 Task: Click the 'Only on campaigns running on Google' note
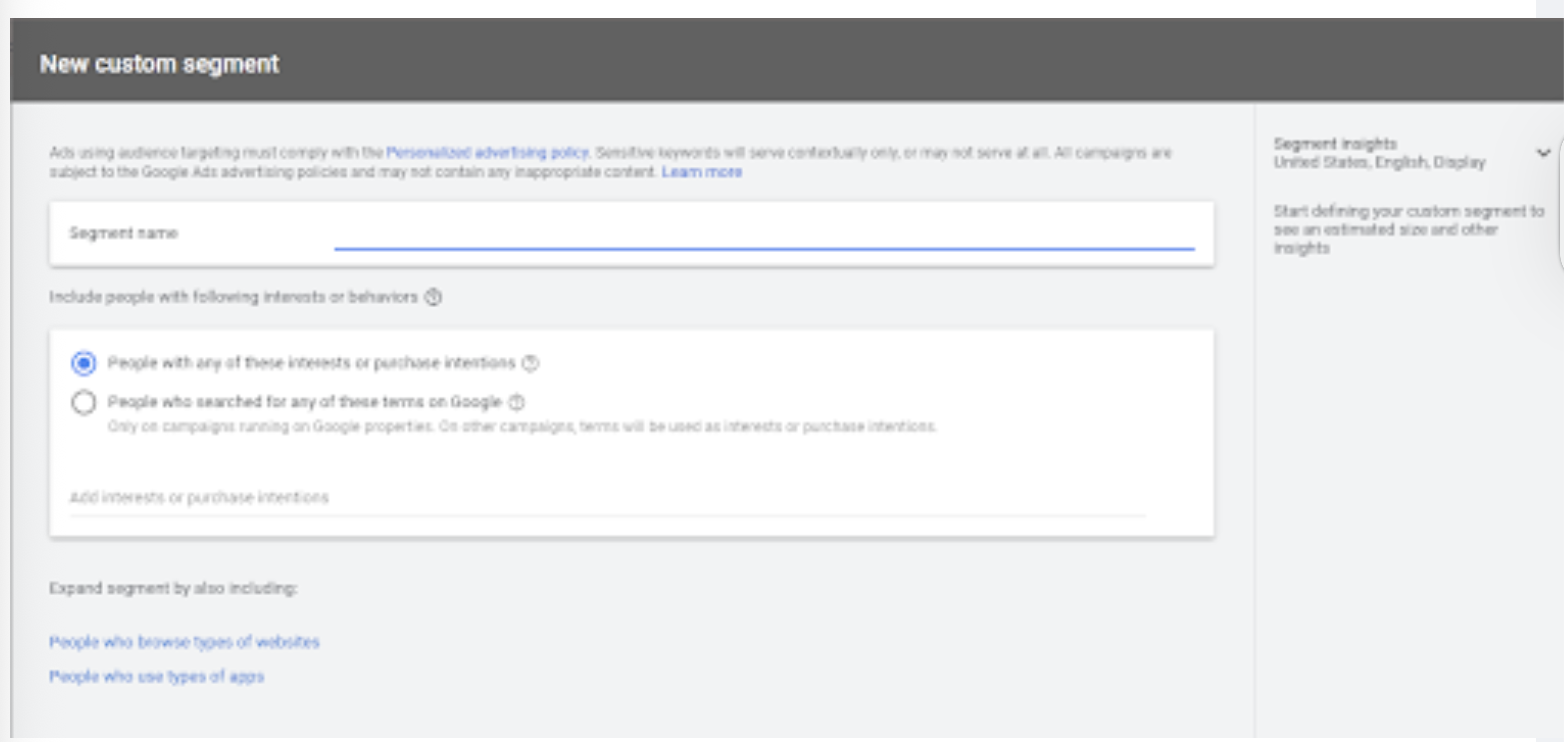point(521,428)
